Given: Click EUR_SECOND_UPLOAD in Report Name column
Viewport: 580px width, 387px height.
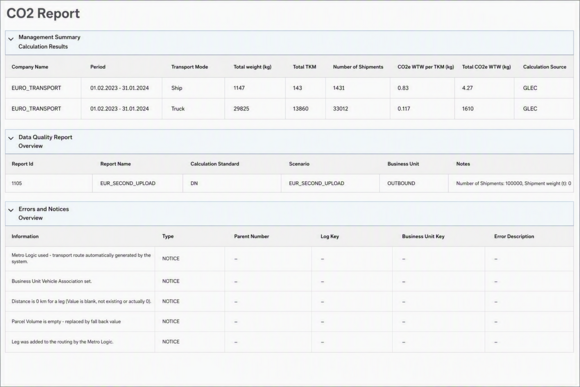Looking at the screenshot, I should coord(128,184).
